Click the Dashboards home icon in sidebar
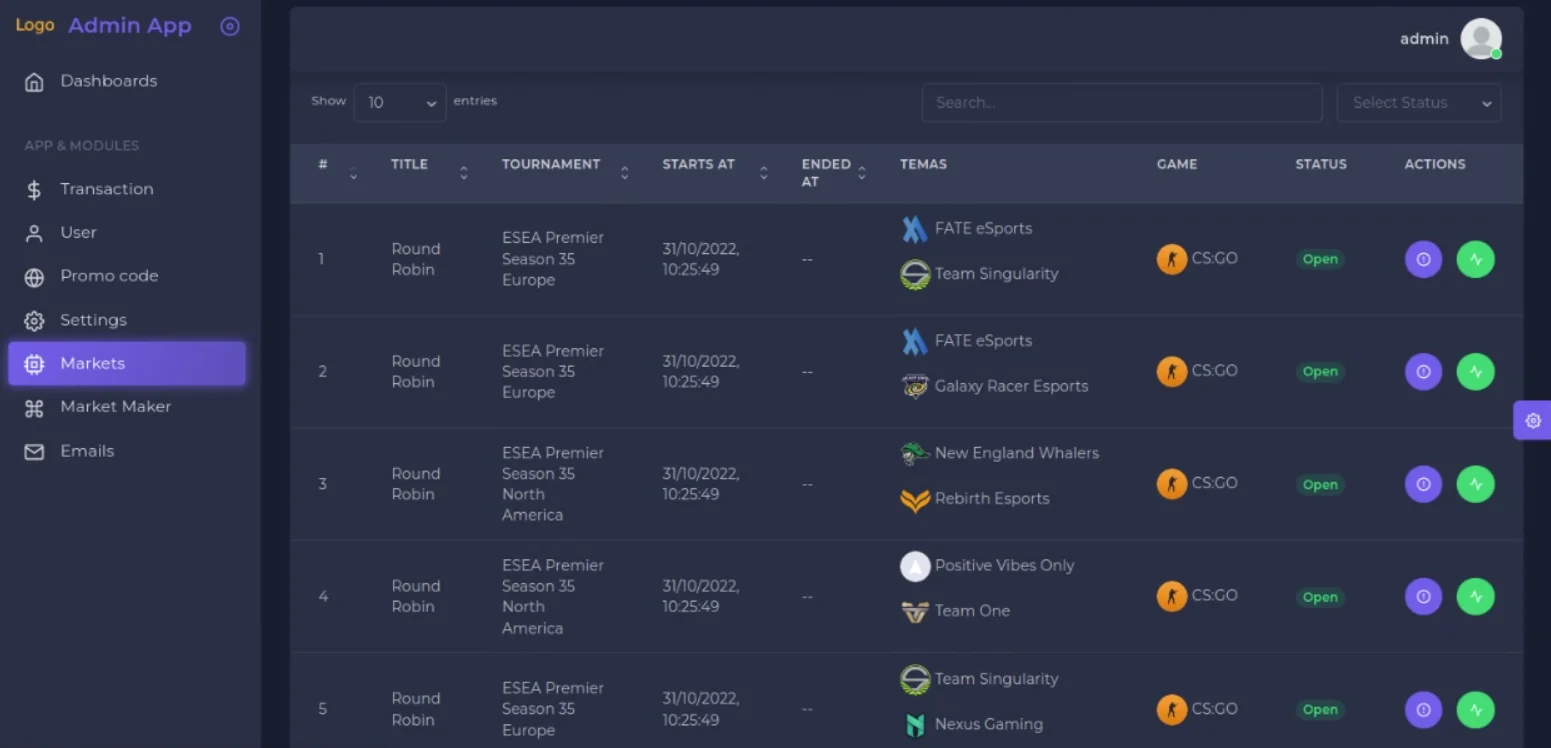Image resolution: width=1551 pixels, height=748 pixels. 34,82
